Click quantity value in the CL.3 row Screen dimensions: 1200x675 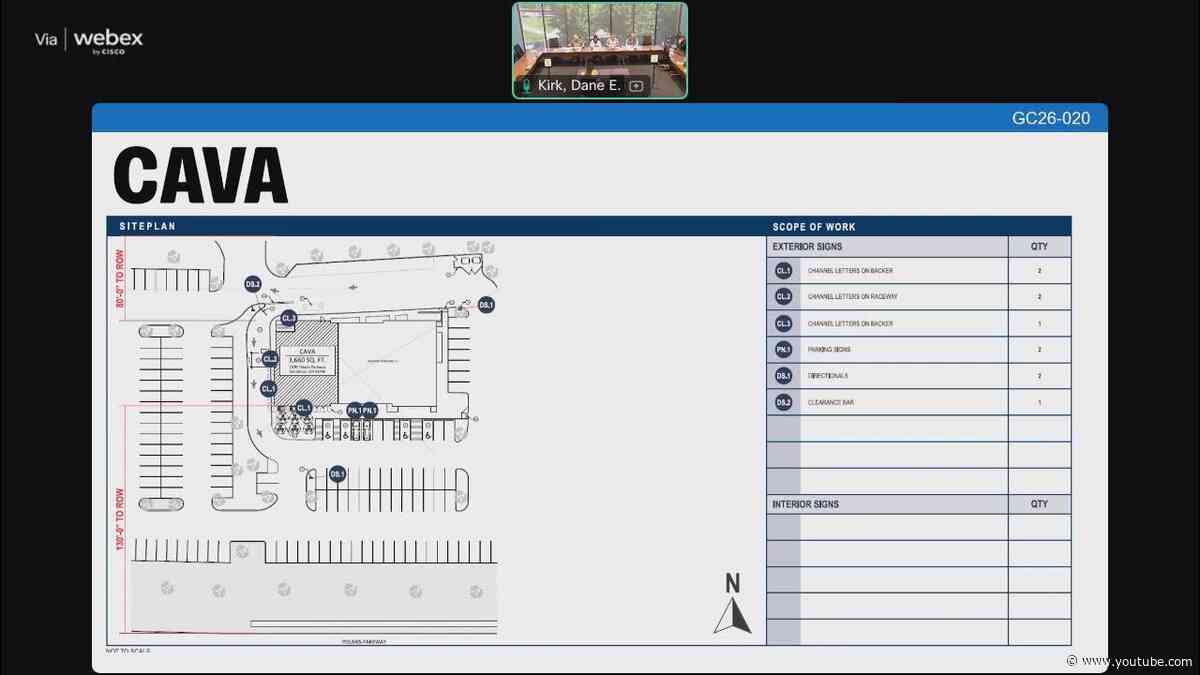point(1040,323)
